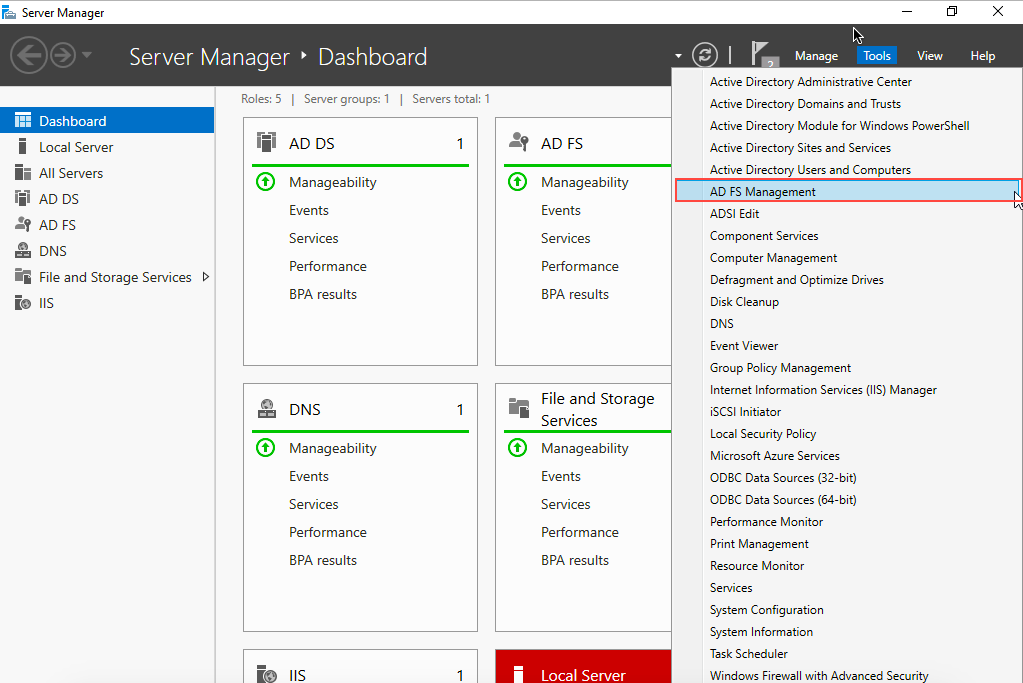The width and height of the screenshot is (1023, 683).
Task: Open File and Storage tile Services
Action: click(x=566, y=504)
